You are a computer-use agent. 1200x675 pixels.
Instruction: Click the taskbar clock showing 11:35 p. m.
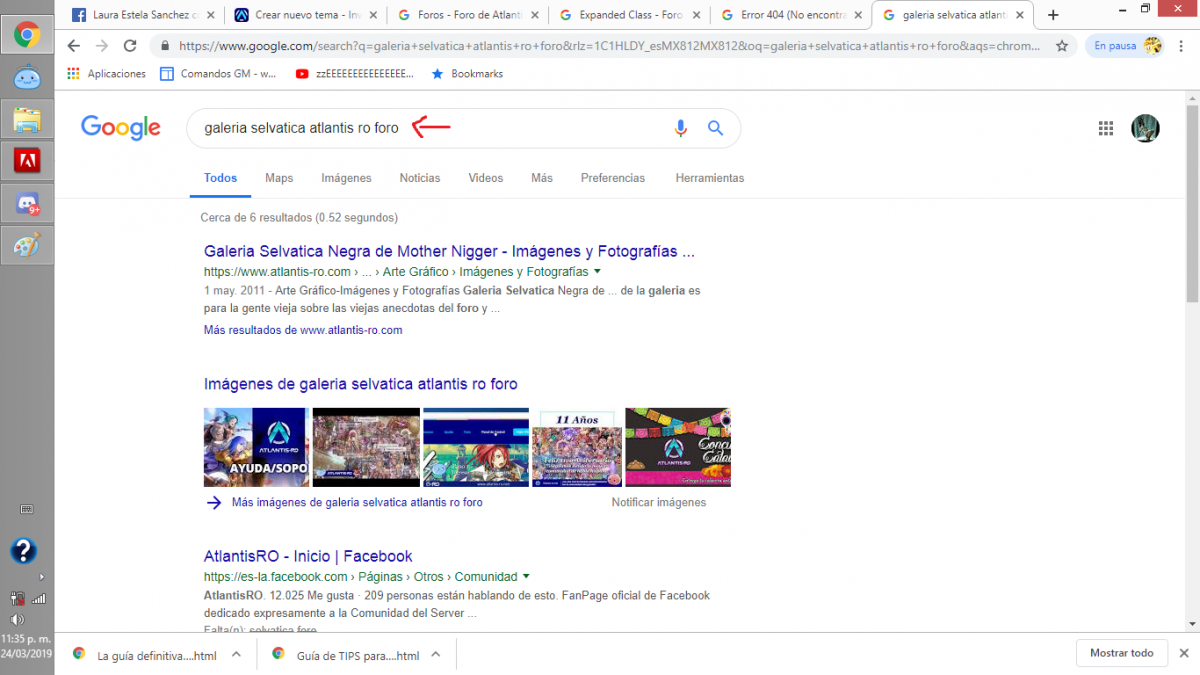coord(24,641)
